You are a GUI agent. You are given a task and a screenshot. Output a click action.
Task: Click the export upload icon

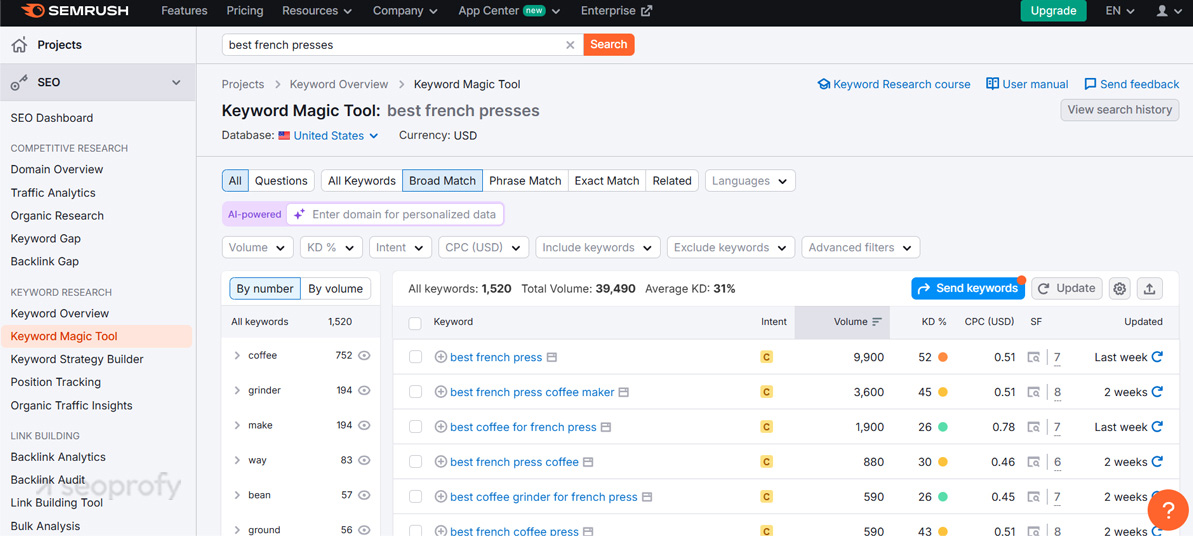1150,289
